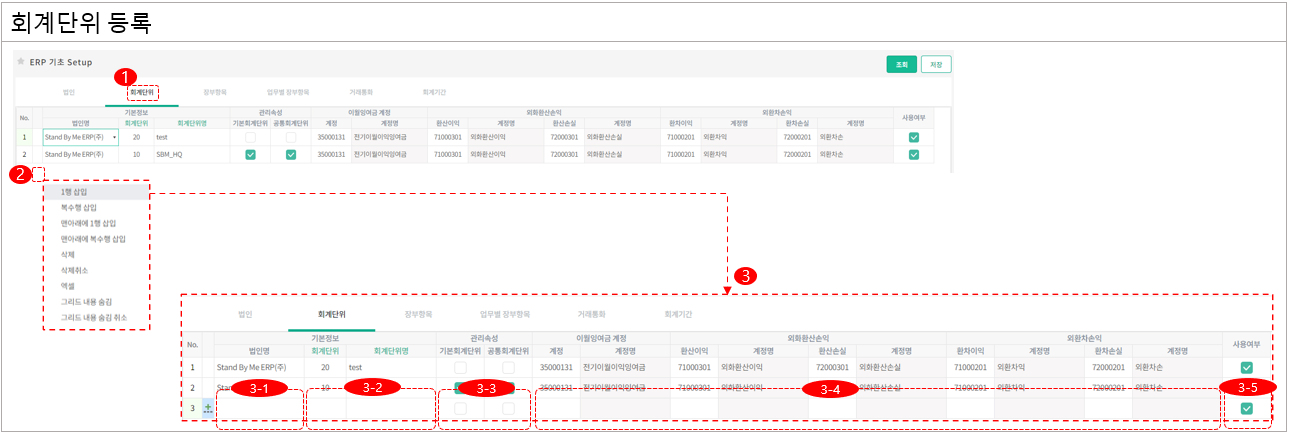Click the green 조회 button
Viewport: 1289px width, 435px height.
pyautogui.click(x=901, y=64)
